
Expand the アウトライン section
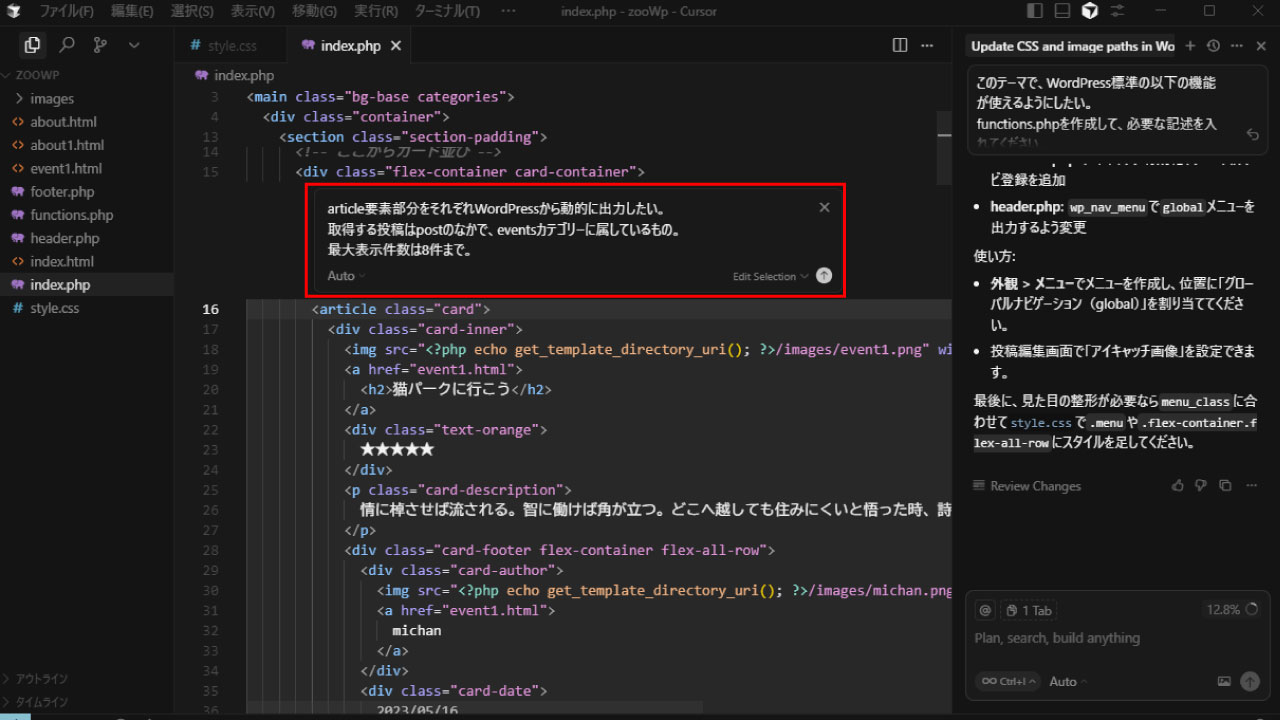tap(87, 678)
